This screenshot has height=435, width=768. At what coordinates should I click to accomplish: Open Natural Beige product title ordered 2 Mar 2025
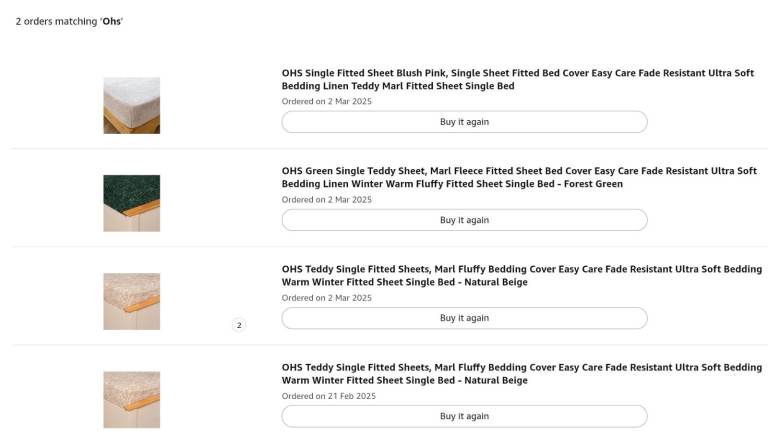pyautogui.click(x=522, y=275)
